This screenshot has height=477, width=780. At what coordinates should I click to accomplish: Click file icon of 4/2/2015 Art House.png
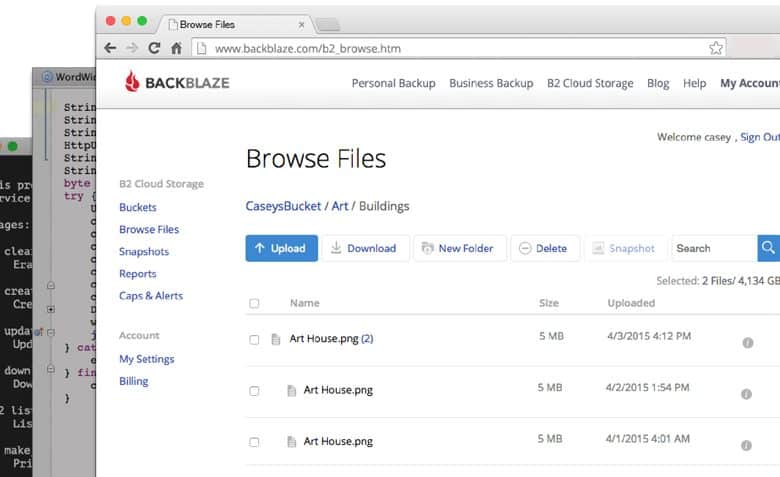pos(292,390)
